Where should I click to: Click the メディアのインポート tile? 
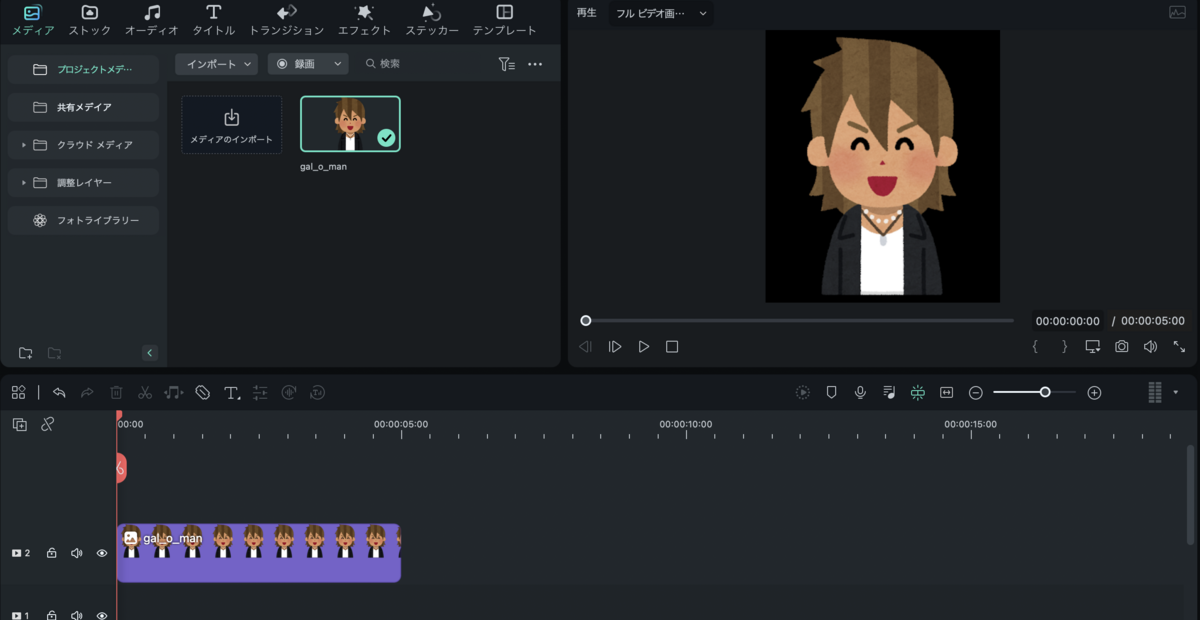(231, 125)
